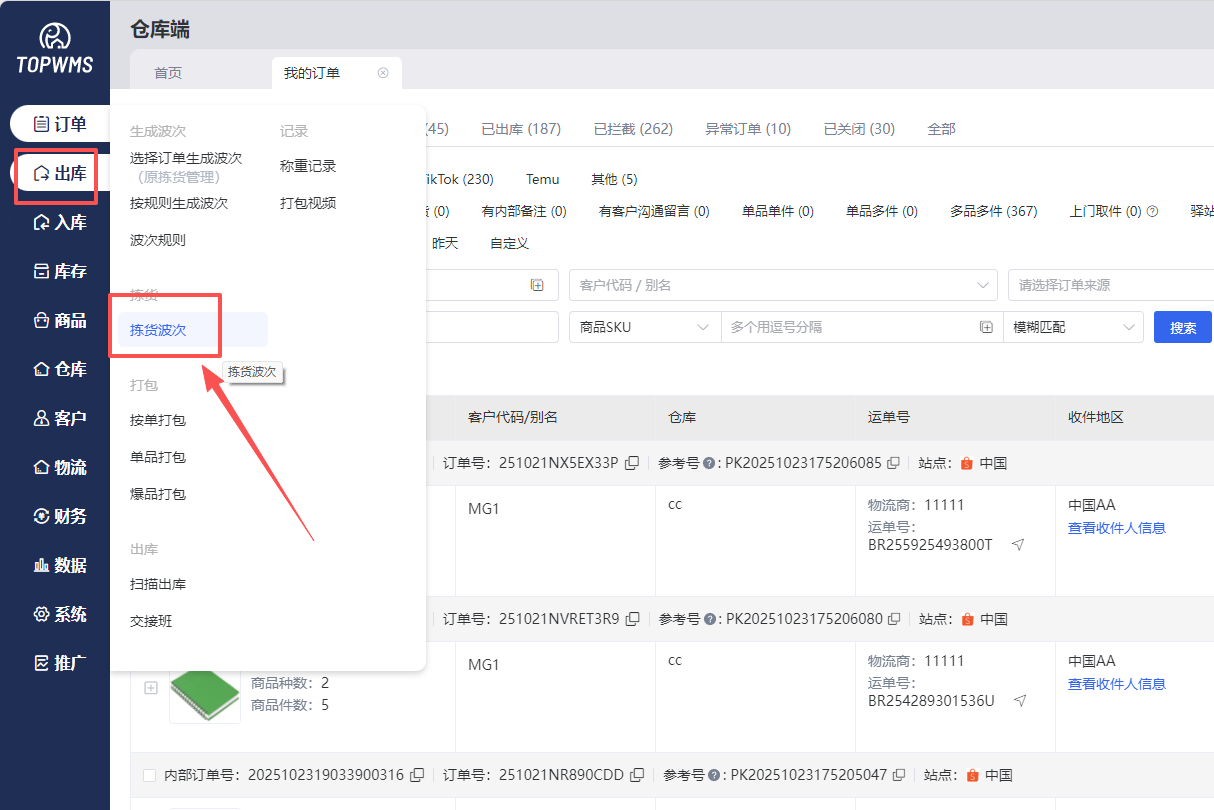The height and width of the screenshot is (810, 1214).
Task: Switch to the 异常订单 (10) status tab
Action: click(748, 129)
